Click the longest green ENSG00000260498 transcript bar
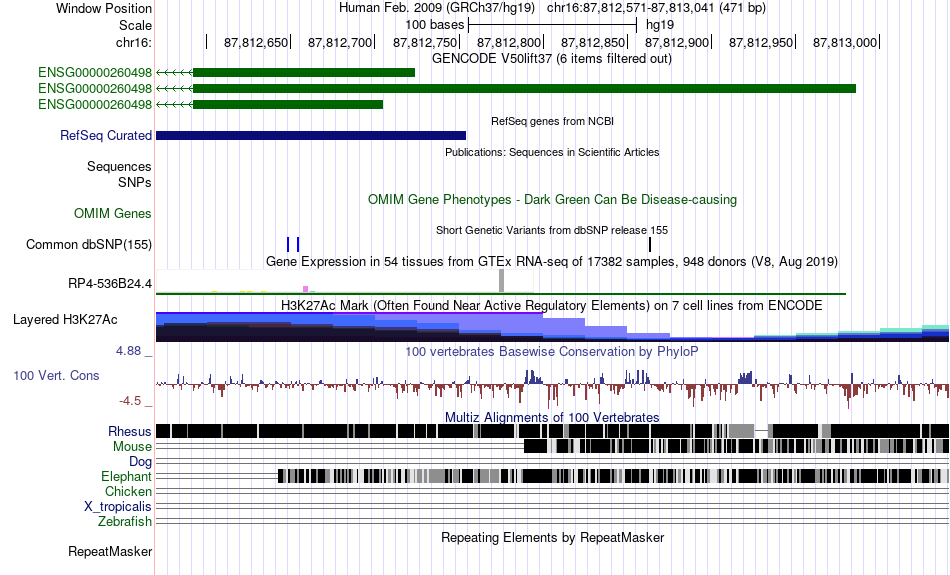The width and height of the screenshot is (950, 575). pos(524,88)
